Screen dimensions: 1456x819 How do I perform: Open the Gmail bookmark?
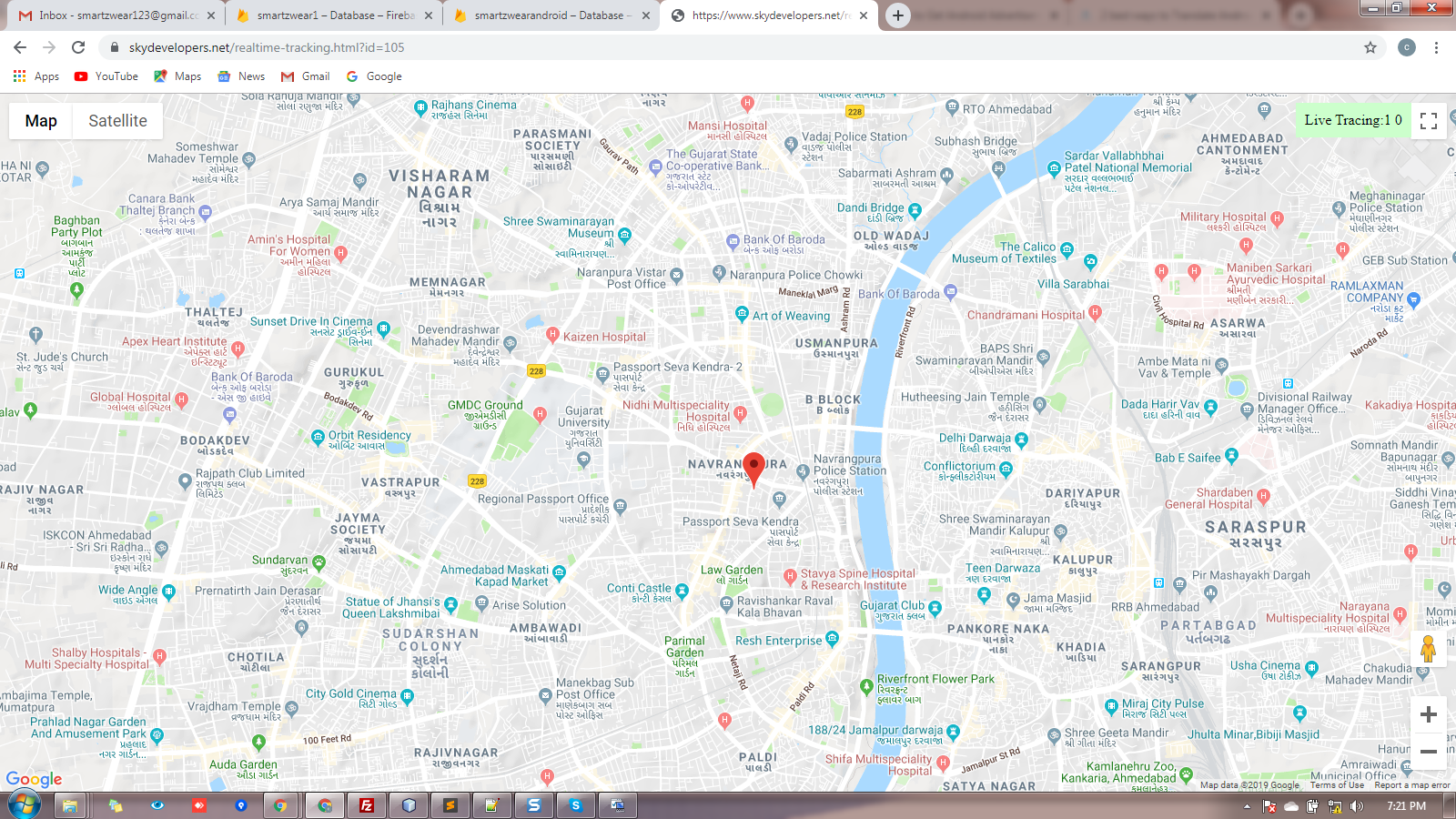[x=306, y=76]
